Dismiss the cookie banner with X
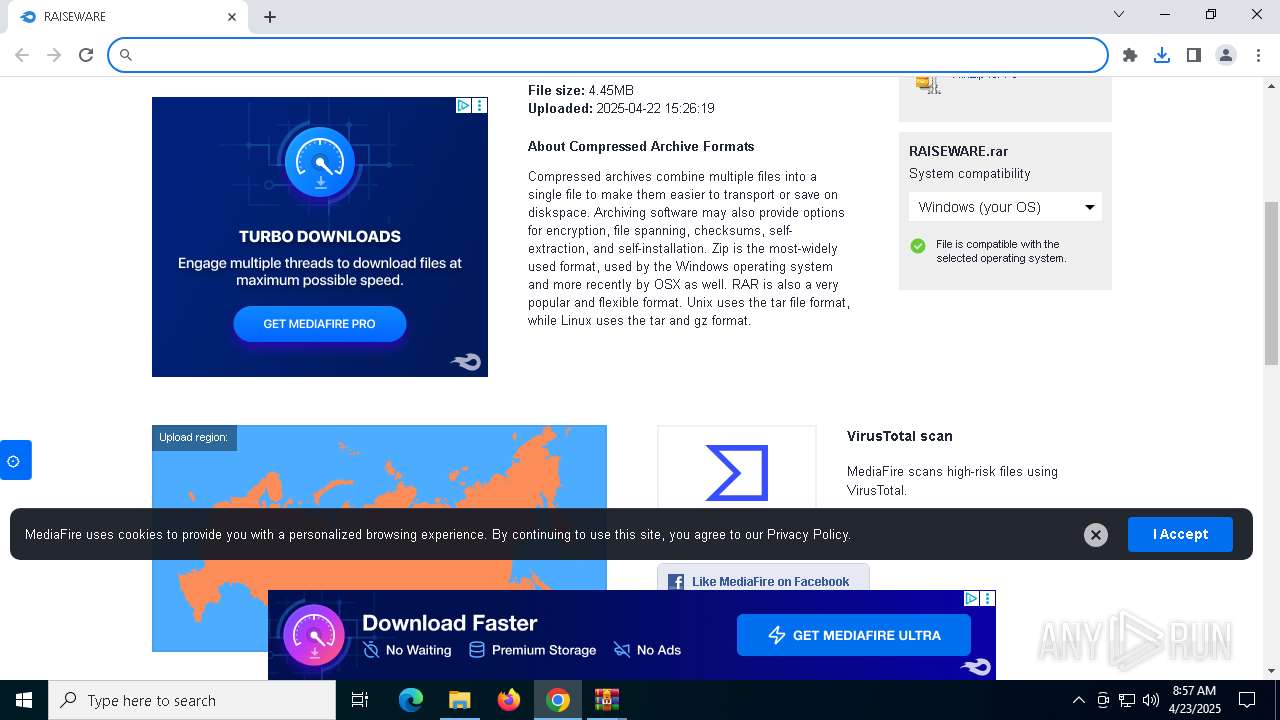Screen dimensions: 1280x720 (1096, 535)
